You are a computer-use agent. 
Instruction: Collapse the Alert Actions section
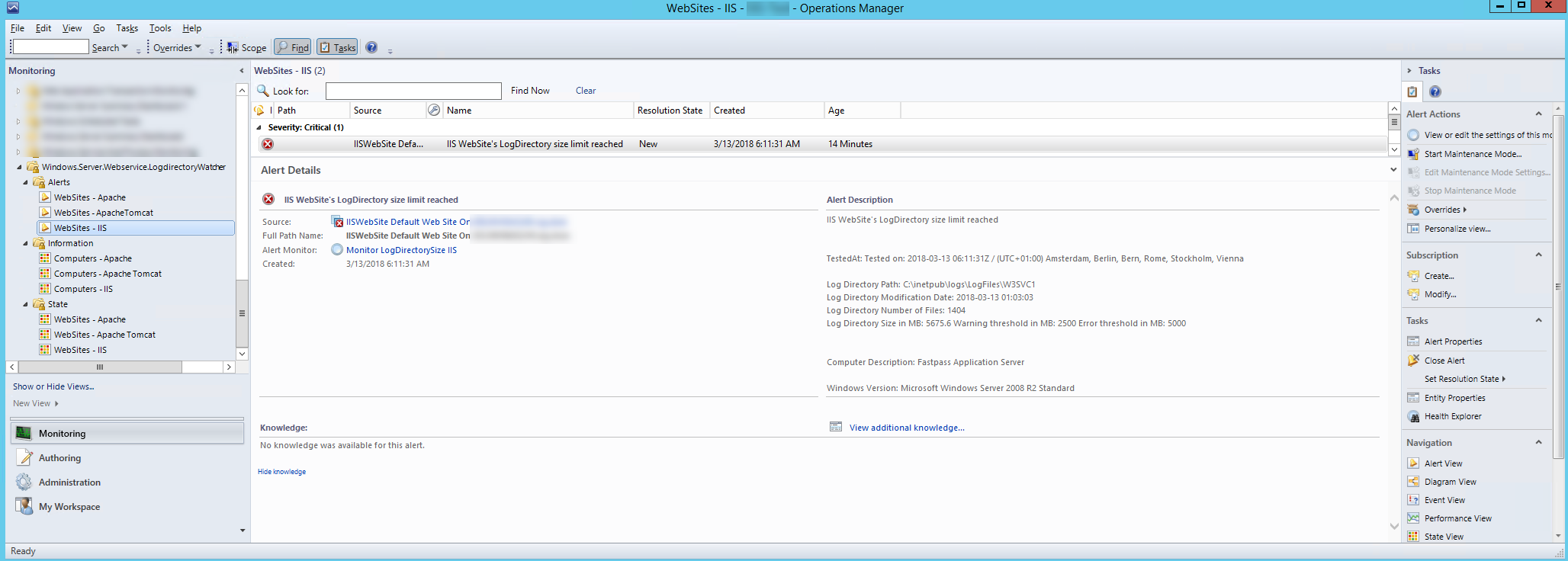pyautogui.click(x=1538, y=114)
